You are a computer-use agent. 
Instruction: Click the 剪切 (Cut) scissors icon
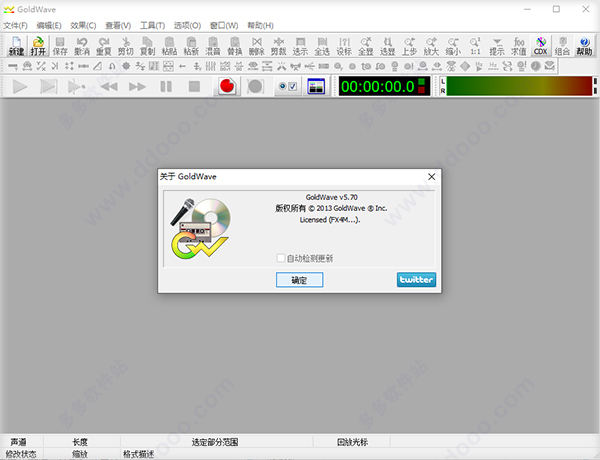126,46
